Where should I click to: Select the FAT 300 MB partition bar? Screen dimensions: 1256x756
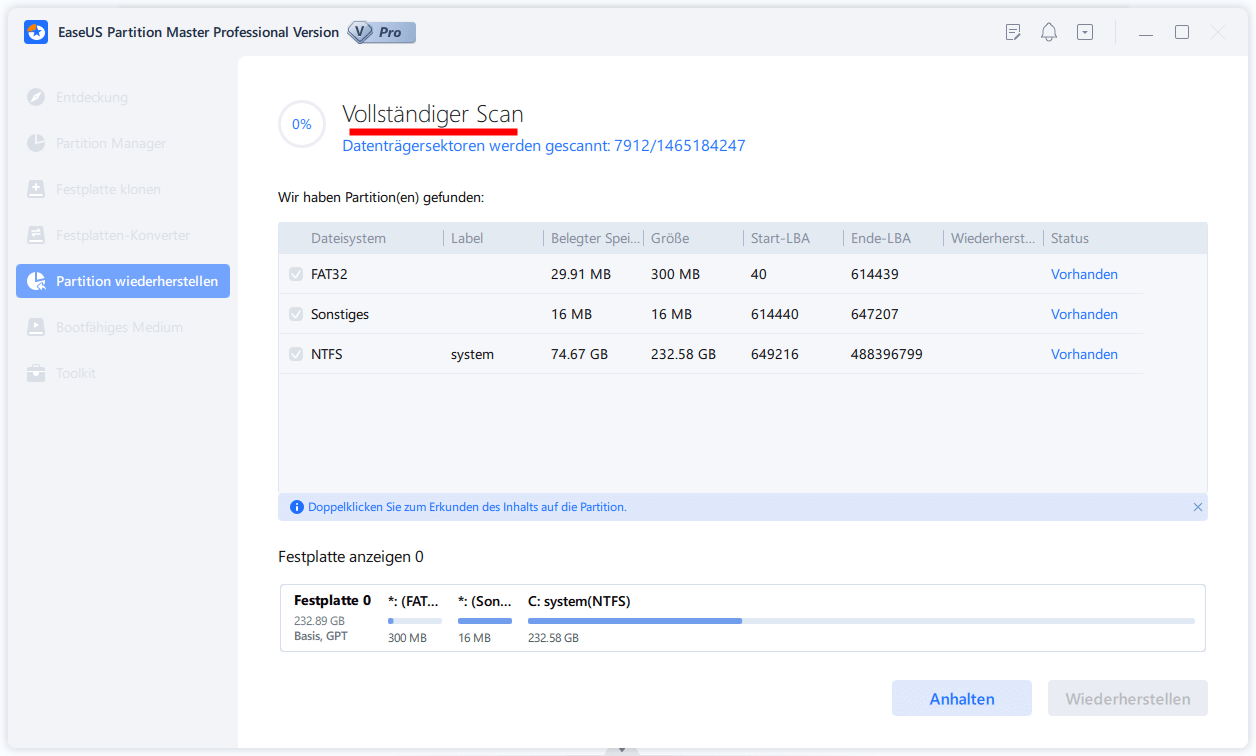click(x=415, y=620)
